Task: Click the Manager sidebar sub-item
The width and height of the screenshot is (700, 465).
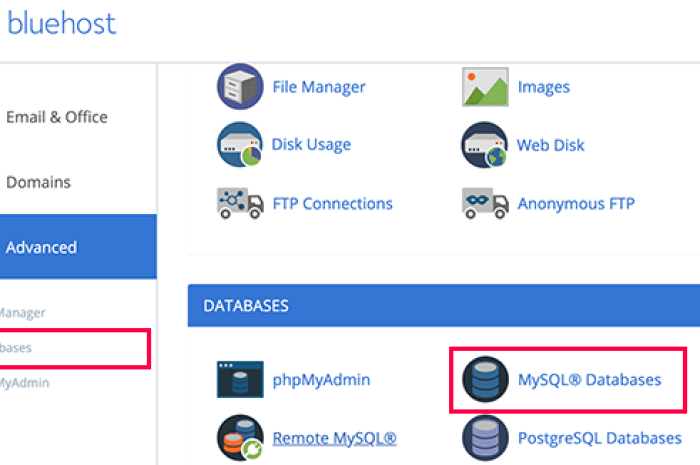Action: click(x=22, y=313)
